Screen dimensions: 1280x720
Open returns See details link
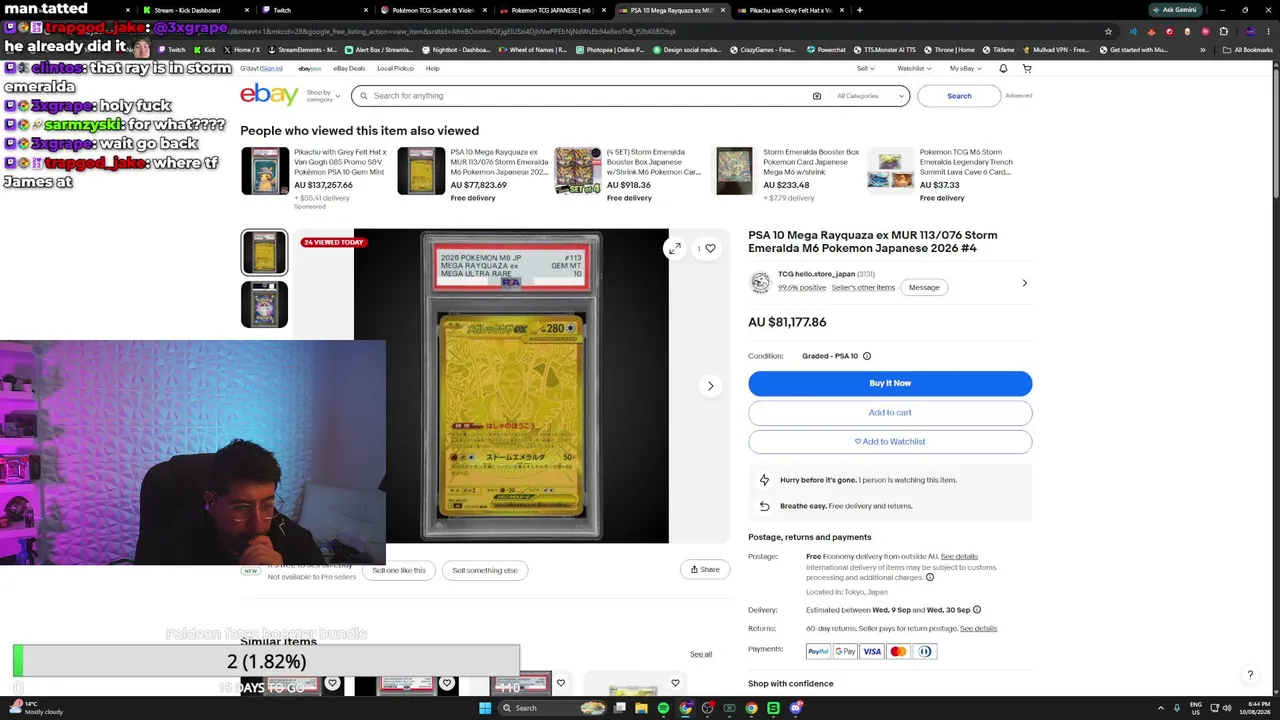click(978, 629)
